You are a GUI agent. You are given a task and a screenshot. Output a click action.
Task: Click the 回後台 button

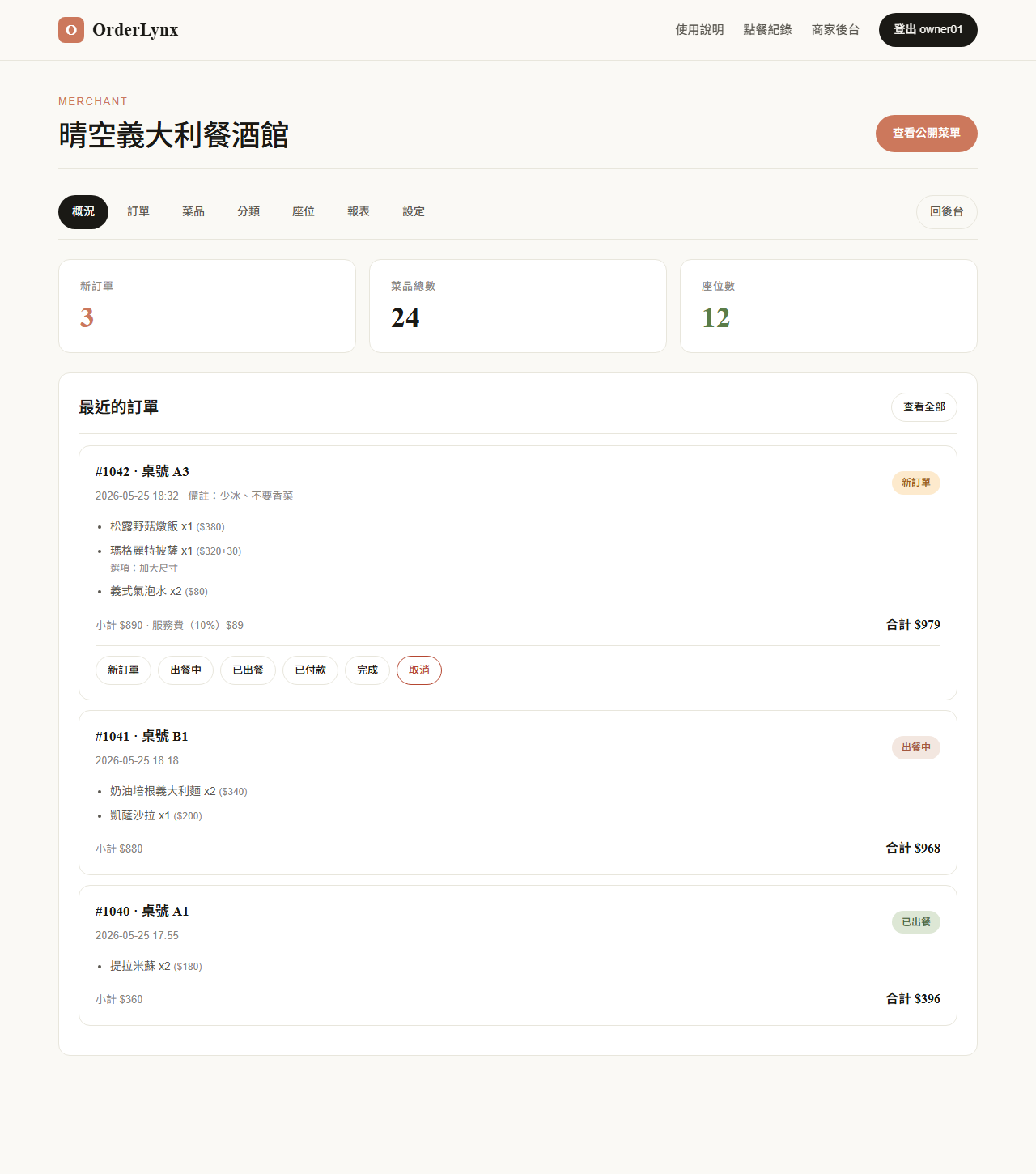coord(947,212)
